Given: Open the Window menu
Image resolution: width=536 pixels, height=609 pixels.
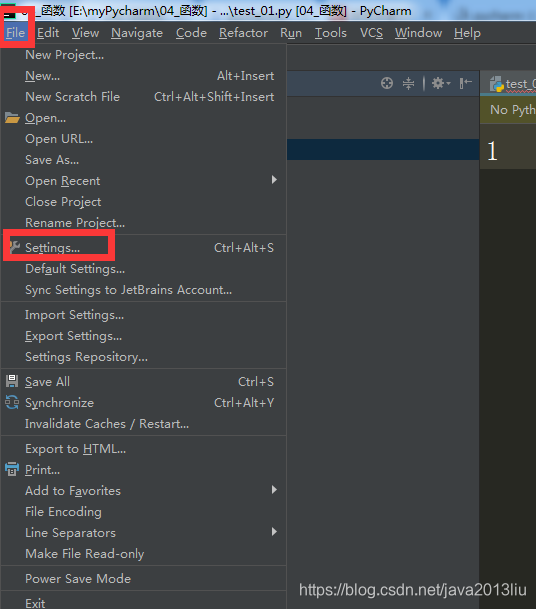Looking at the screenshot, I should [418, 33].
